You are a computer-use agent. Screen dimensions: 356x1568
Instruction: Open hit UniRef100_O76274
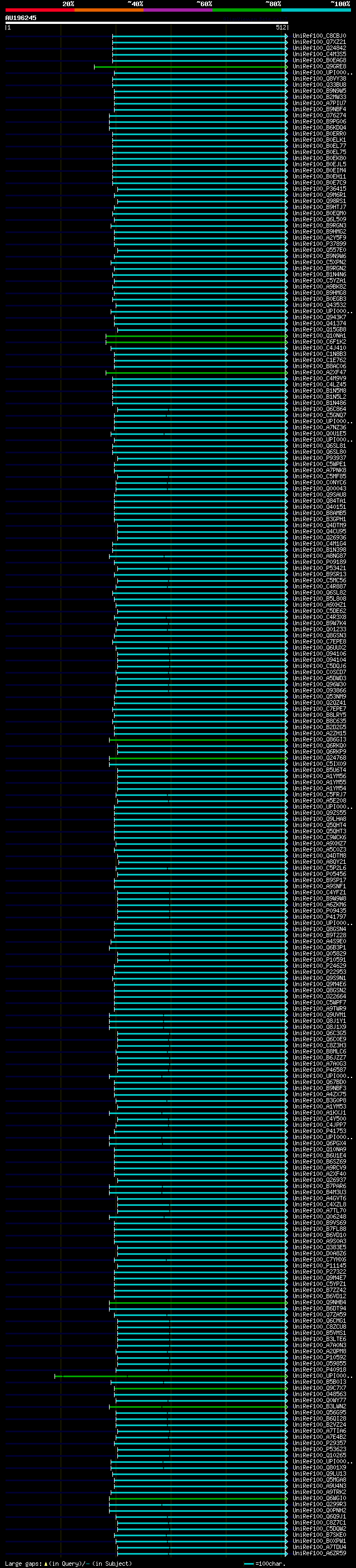[319, 116]
